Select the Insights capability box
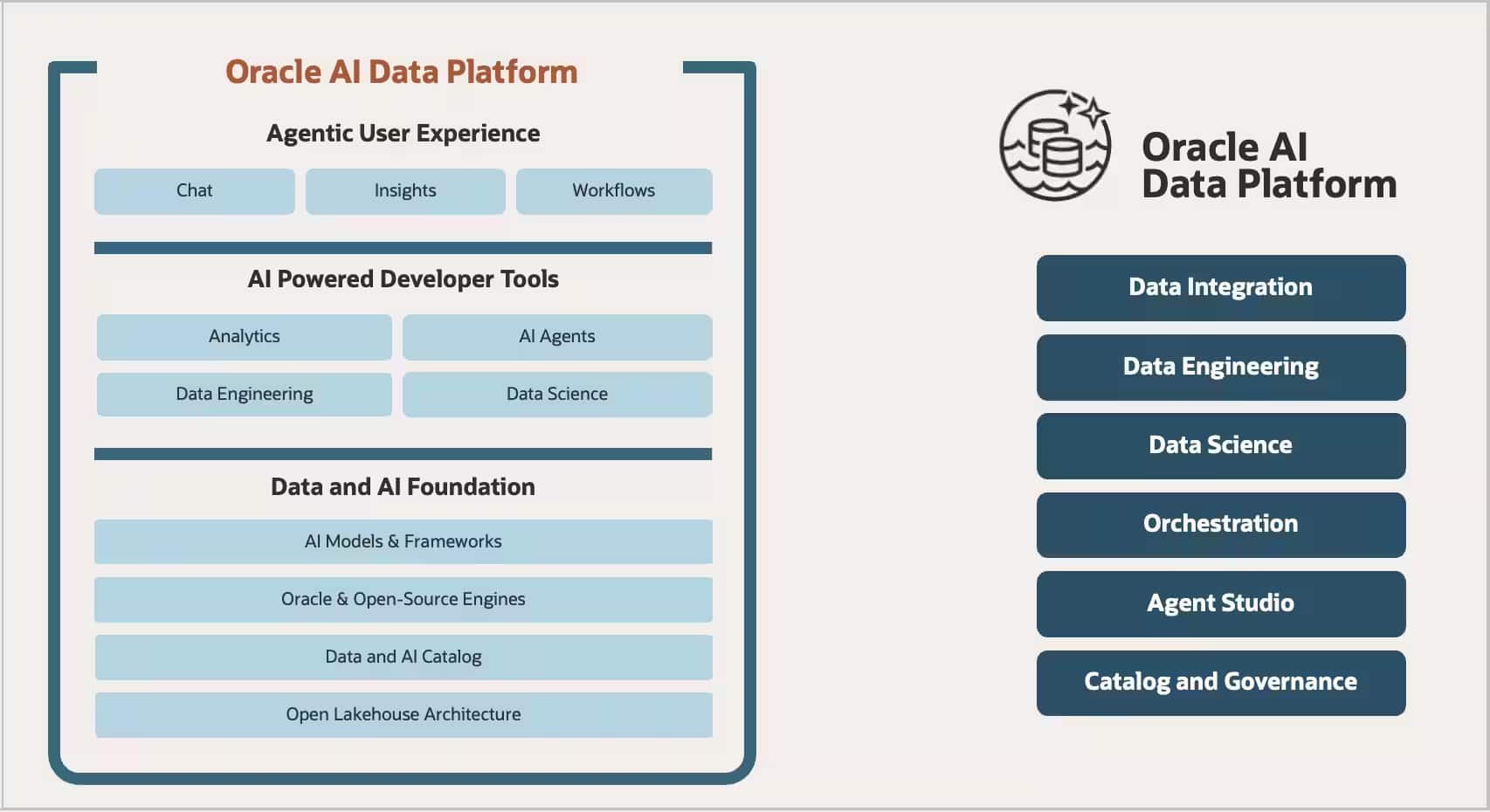The width and height of the screenshot is (1490, 812). pyautogui.click(x=404, y=190)
